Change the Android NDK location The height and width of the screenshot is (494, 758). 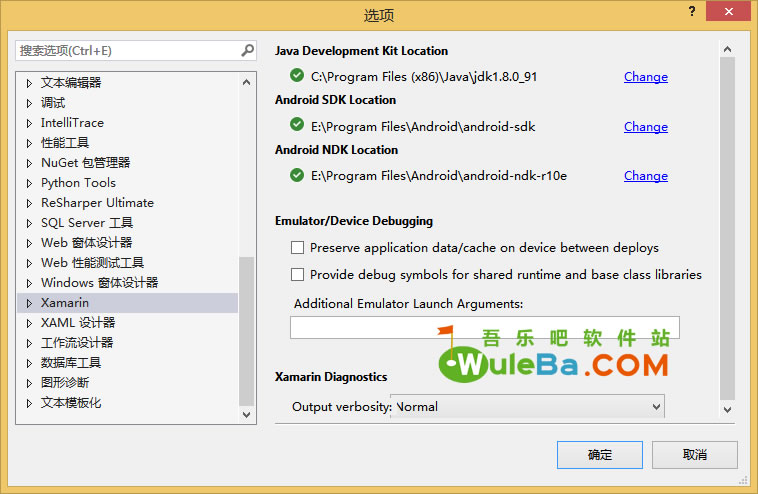[646, 176]
